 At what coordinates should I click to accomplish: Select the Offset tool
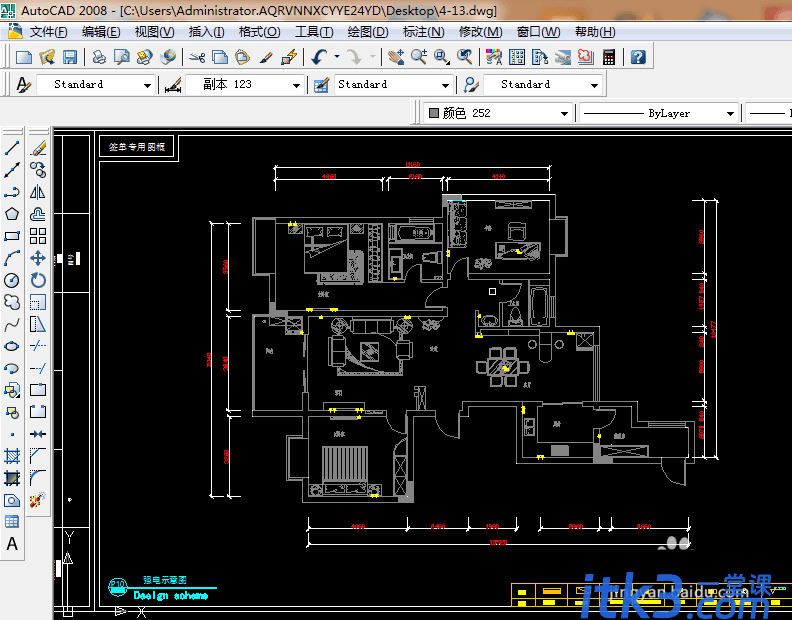38,214
